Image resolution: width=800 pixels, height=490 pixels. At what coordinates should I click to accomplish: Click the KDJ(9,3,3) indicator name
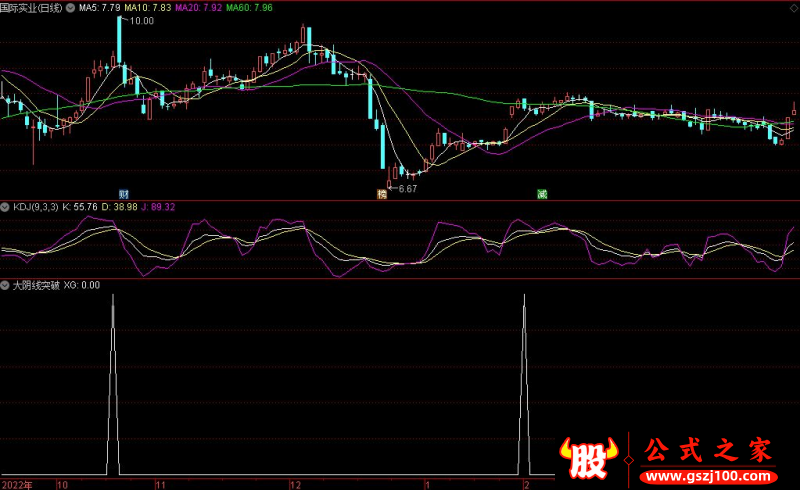pos(35,207)
